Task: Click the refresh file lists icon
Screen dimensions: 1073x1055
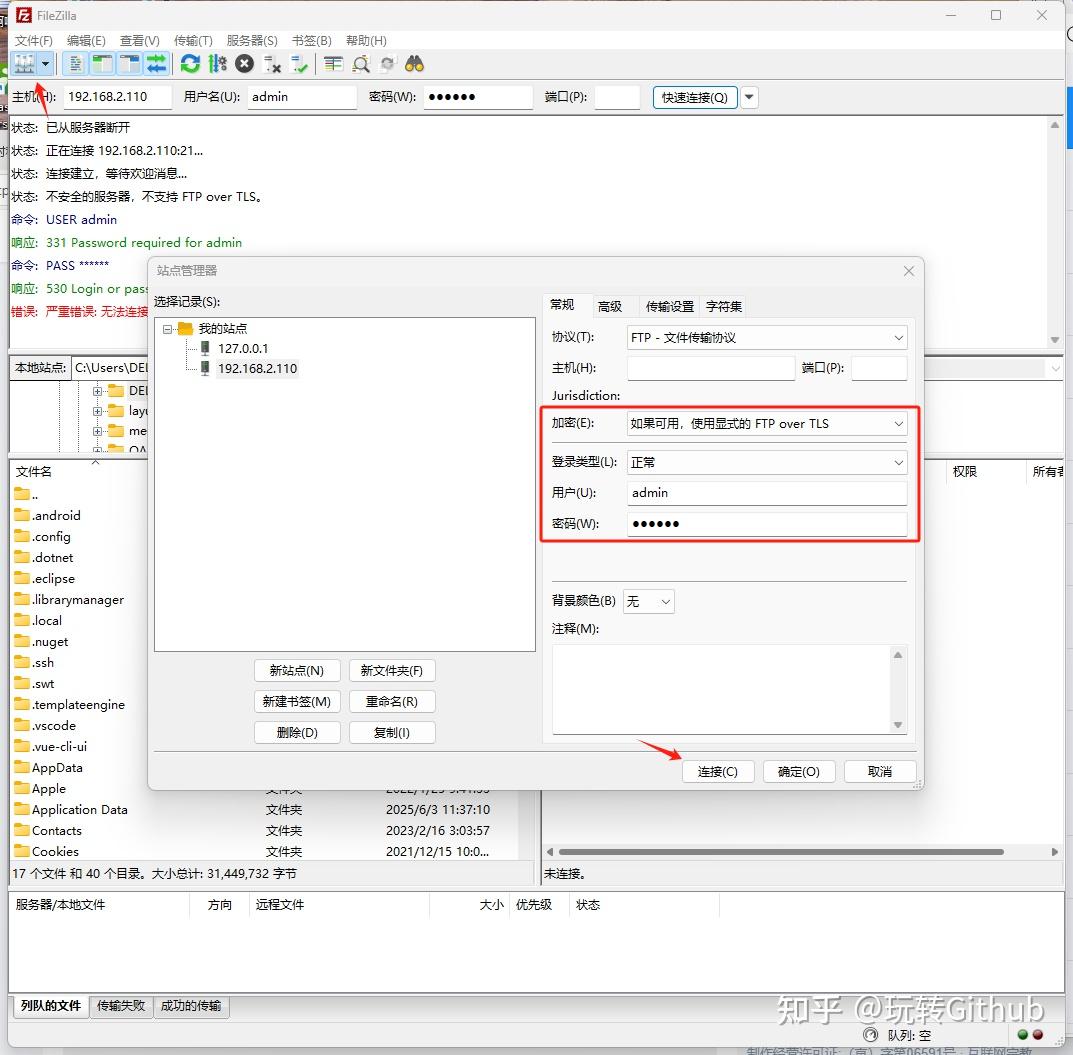Action: [x=190, y=64]
